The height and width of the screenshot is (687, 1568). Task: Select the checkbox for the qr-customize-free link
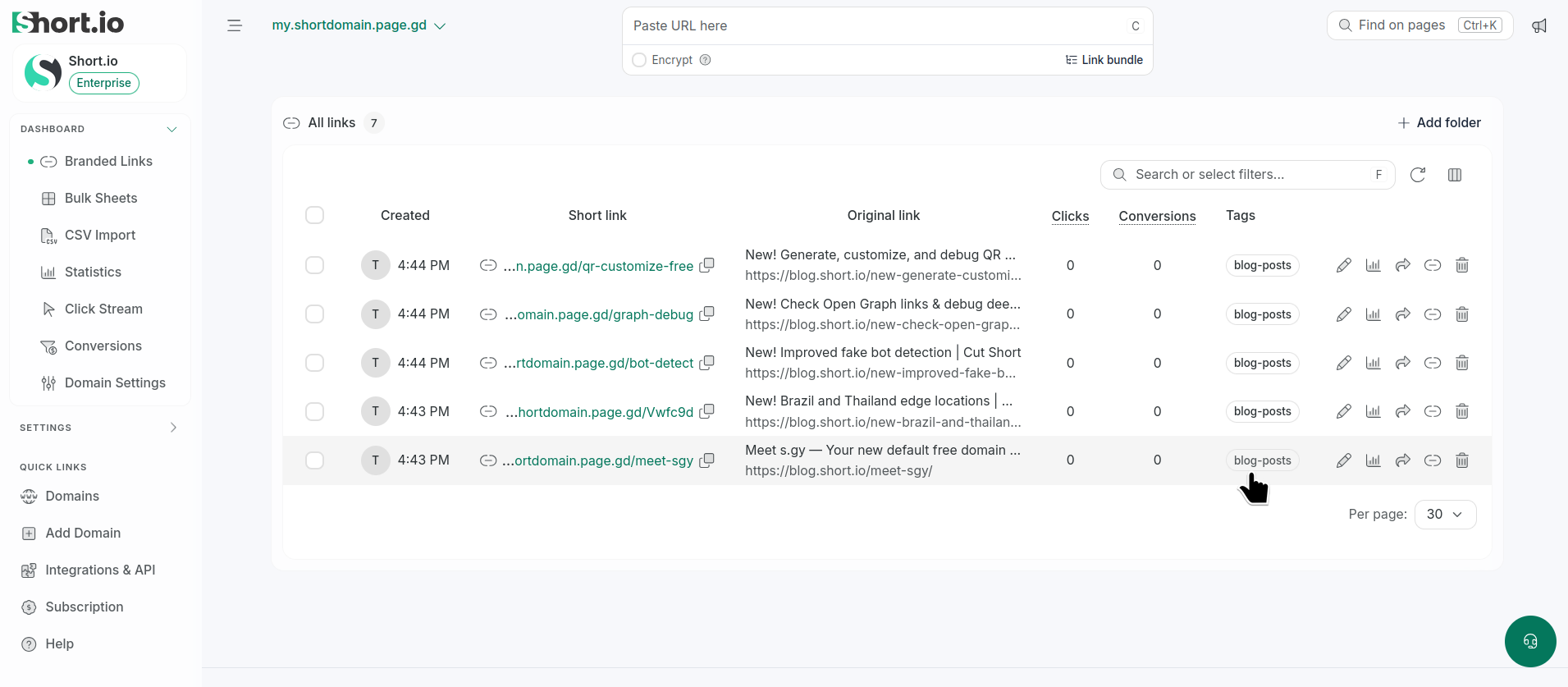click(x=314, y=265)
